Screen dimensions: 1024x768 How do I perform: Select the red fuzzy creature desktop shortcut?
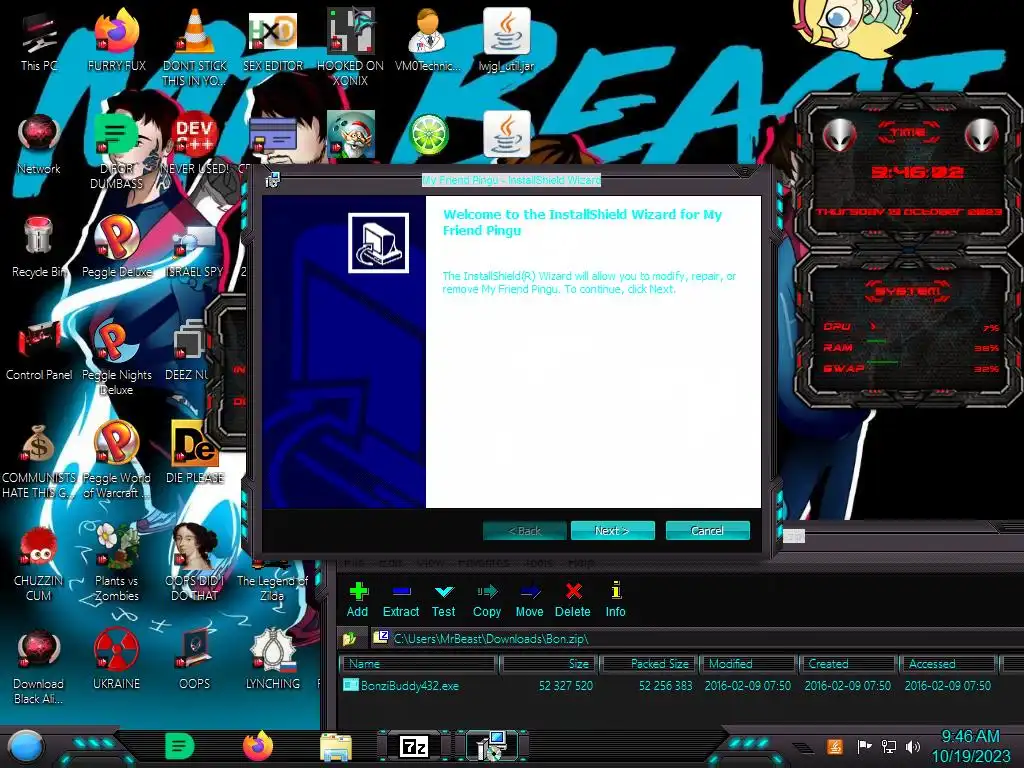39,563
